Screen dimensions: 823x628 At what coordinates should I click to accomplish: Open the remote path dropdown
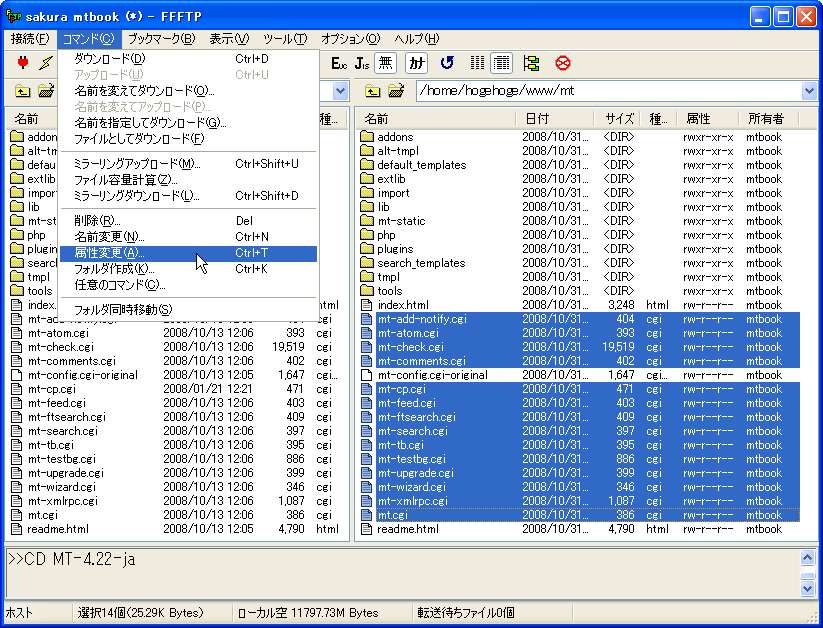coord(809,91)
